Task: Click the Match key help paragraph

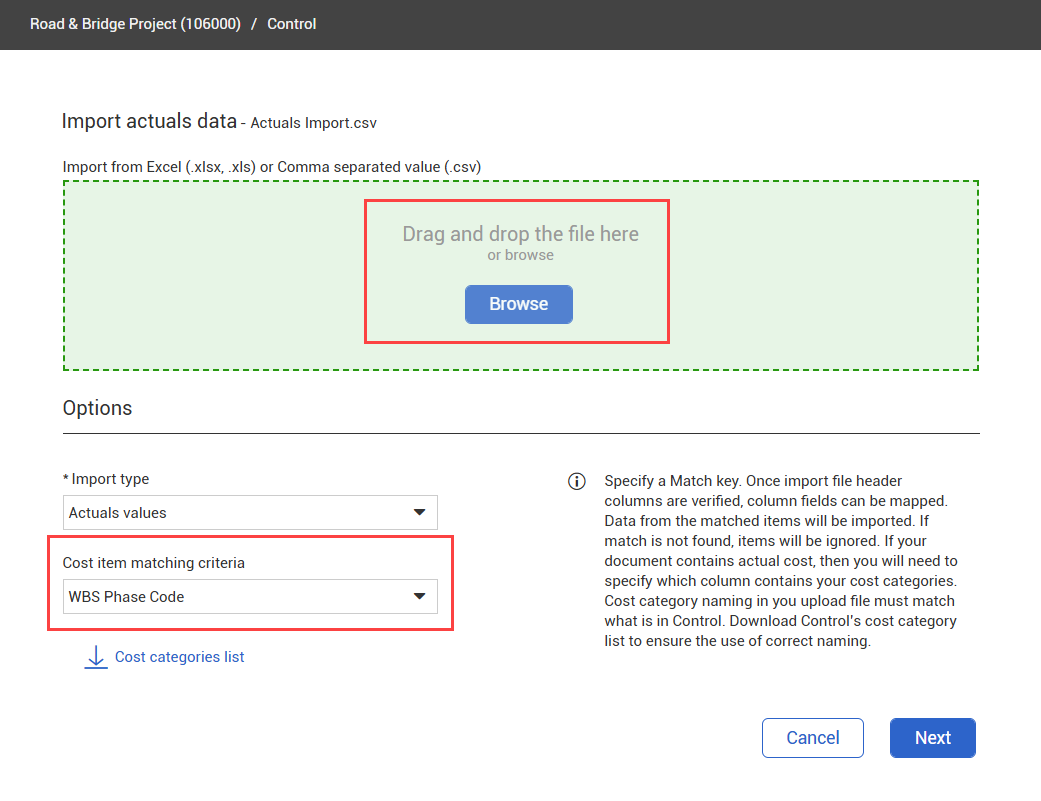Action: click(781, 561)
